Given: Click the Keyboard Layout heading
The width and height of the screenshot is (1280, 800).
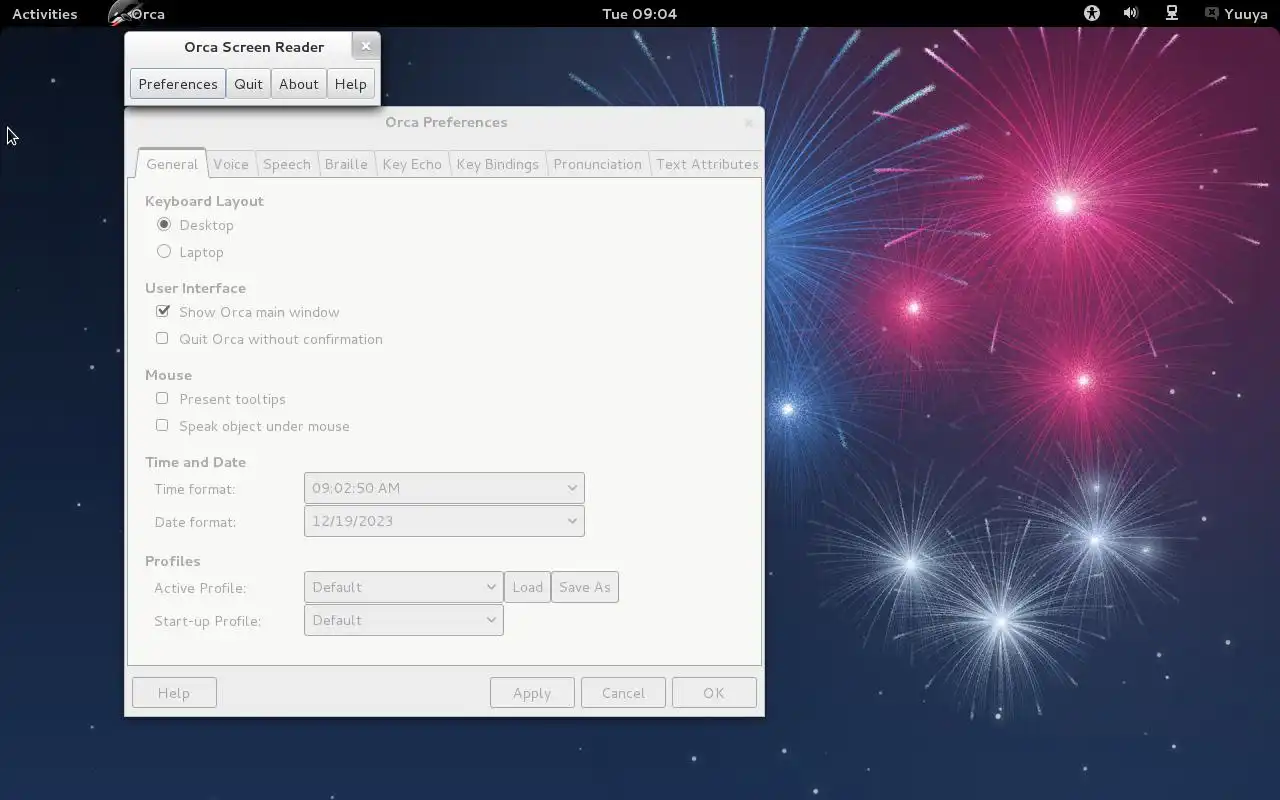Looking at the screenshot, I should [204, 201].
